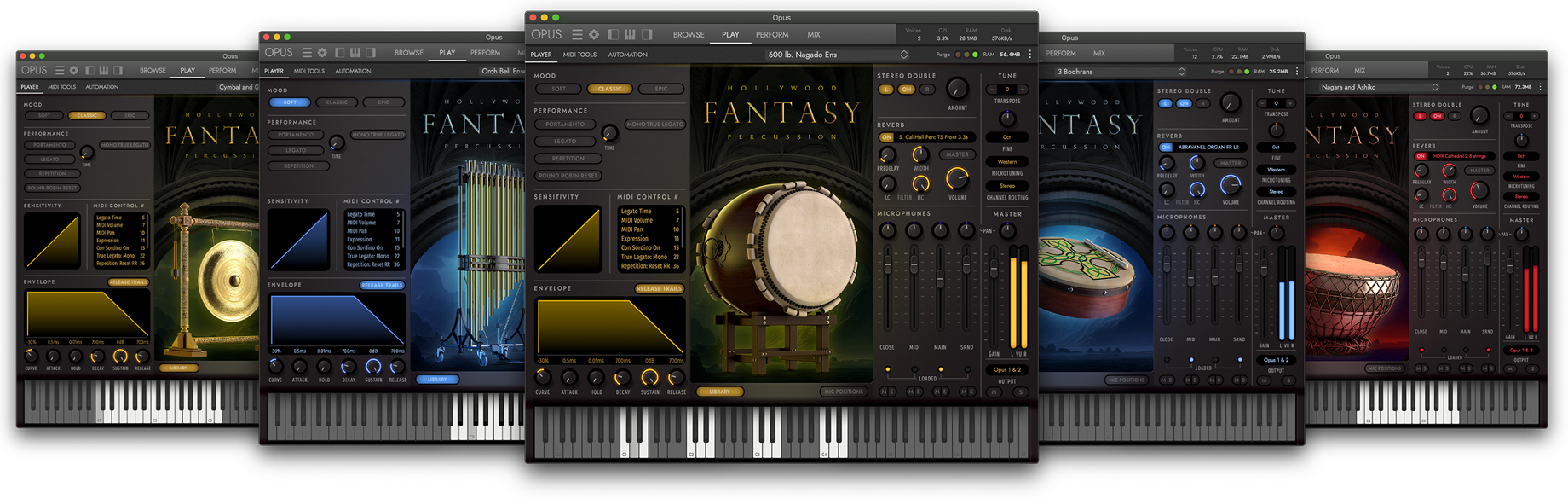Click MIC POSITIONS button in the front window
Image resolution: width=1568 pixels, height=499 pixels.
(x=844, y=392)
